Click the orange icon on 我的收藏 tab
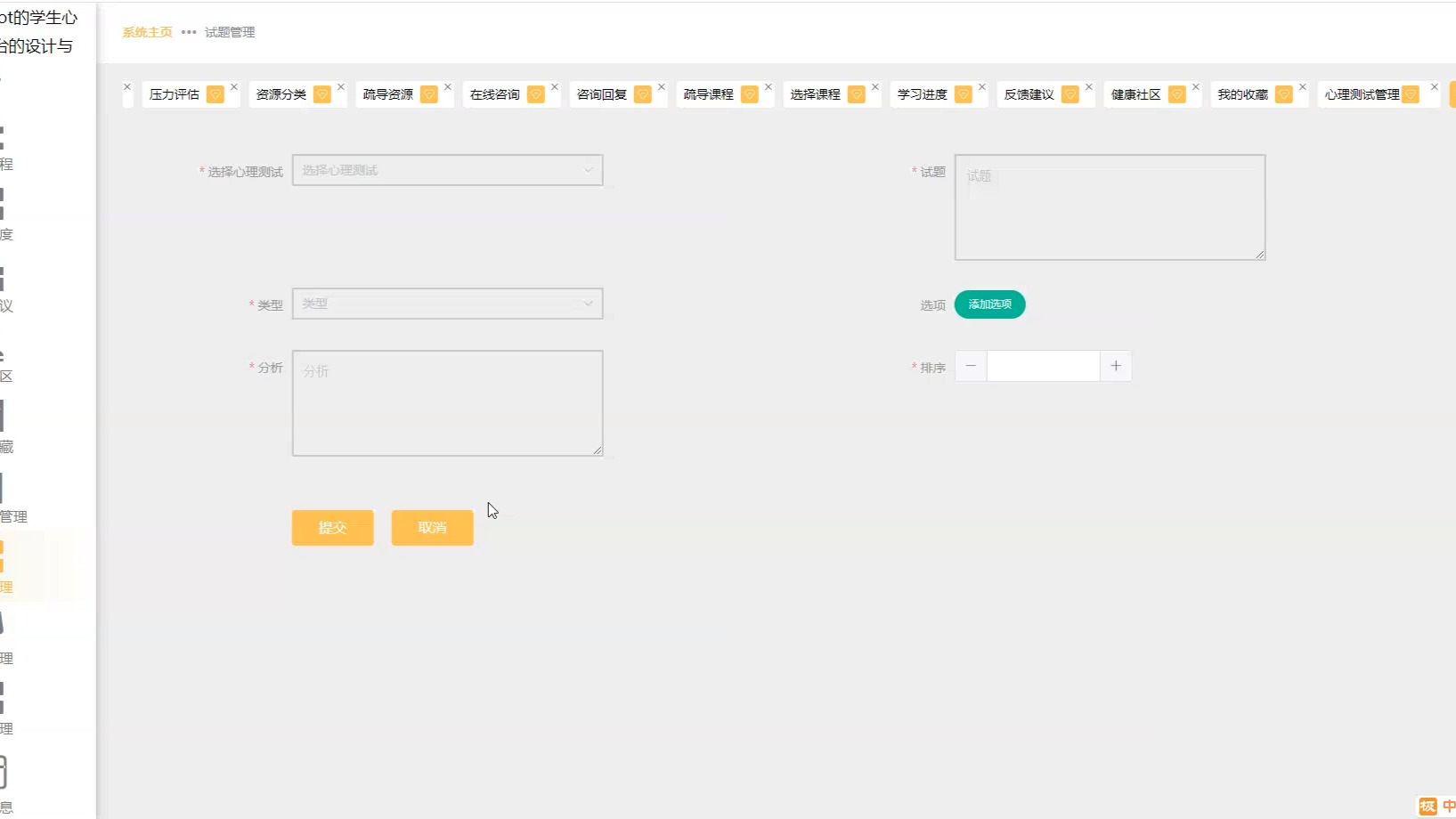 coord(1284,94)
